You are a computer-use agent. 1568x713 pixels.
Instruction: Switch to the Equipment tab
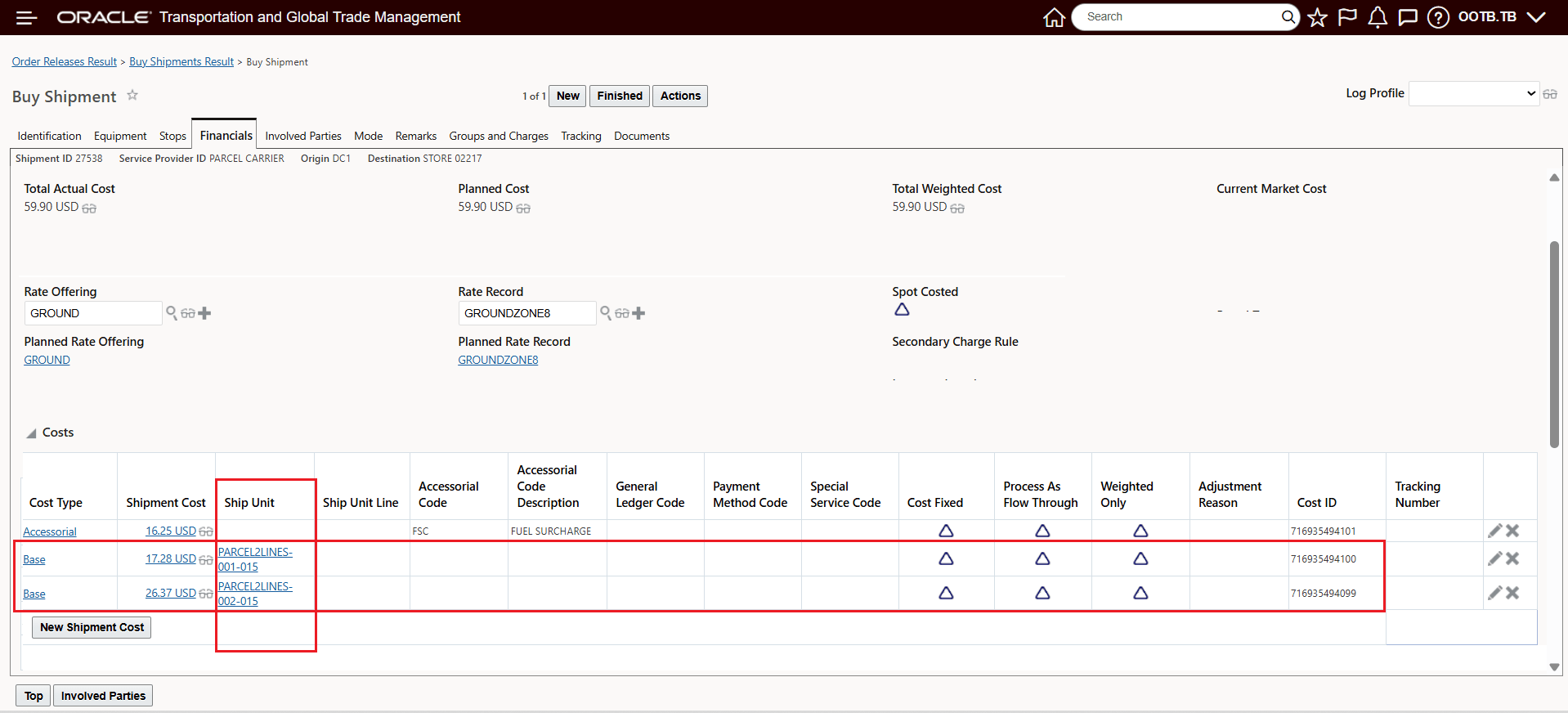(x=120, y=136)
